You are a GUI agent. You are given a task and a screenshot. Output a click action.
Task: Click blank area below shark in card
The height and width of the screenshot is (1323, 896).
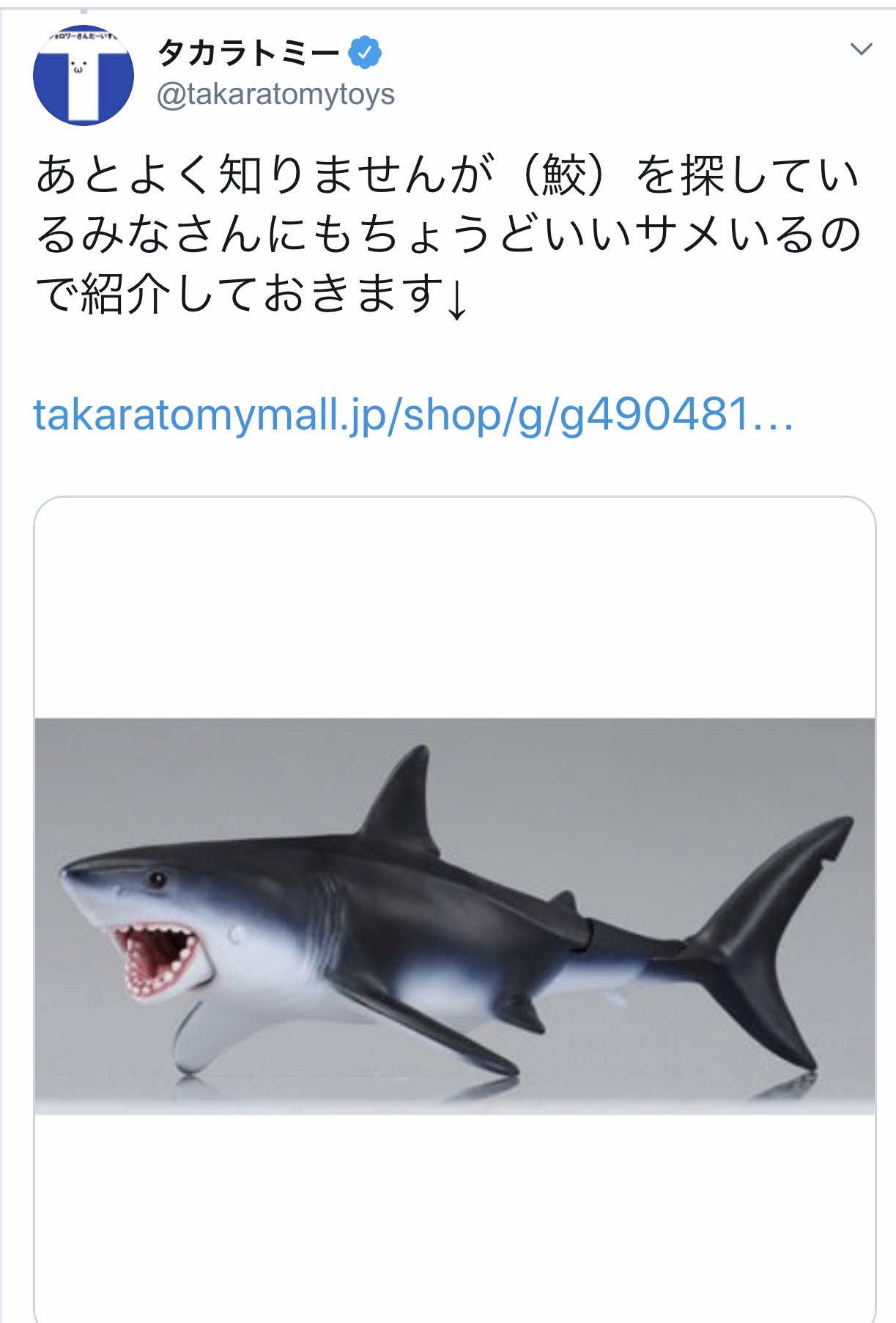point(455,1217)
